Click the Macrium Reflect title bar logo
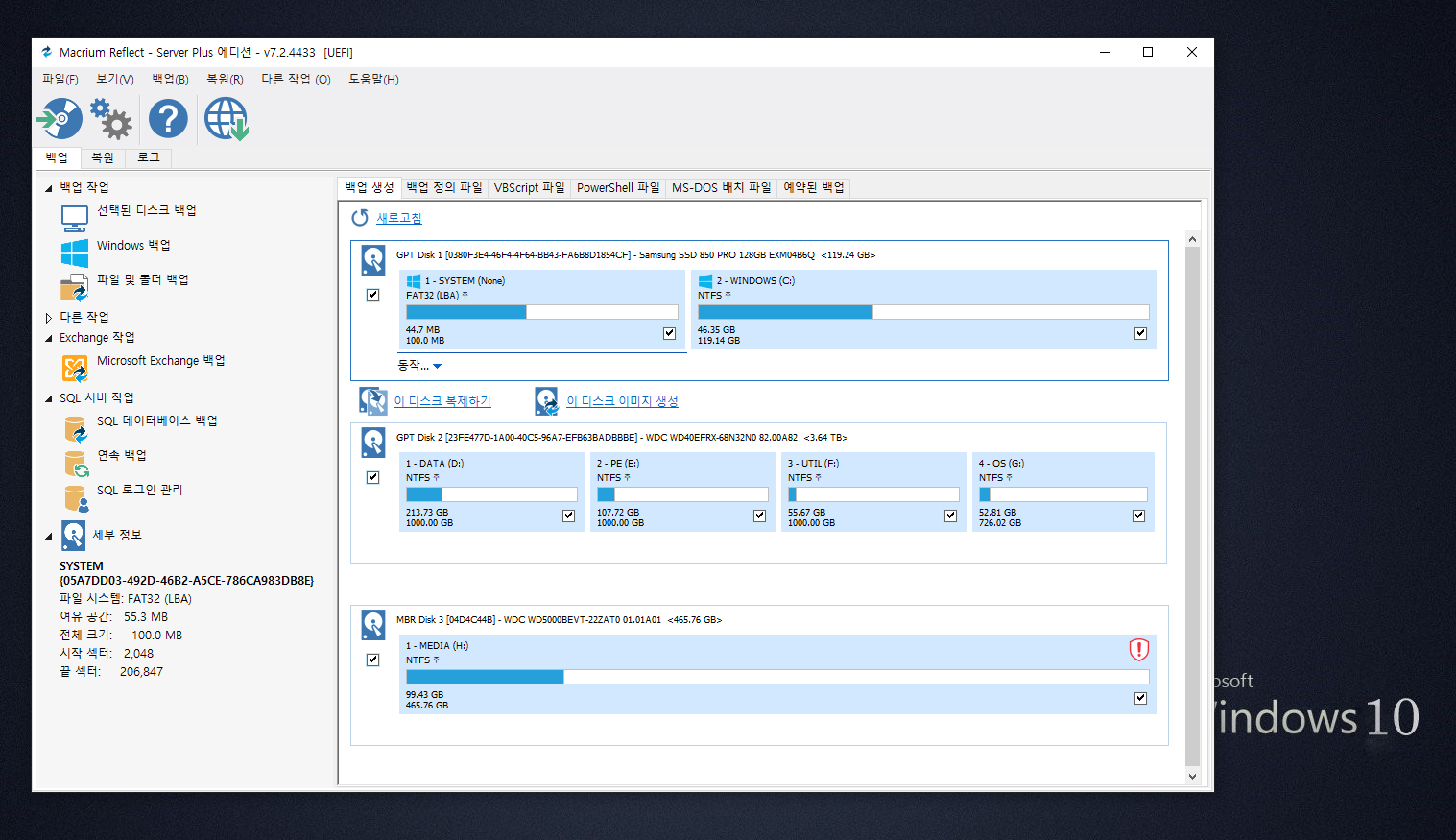 click(47, 52)
